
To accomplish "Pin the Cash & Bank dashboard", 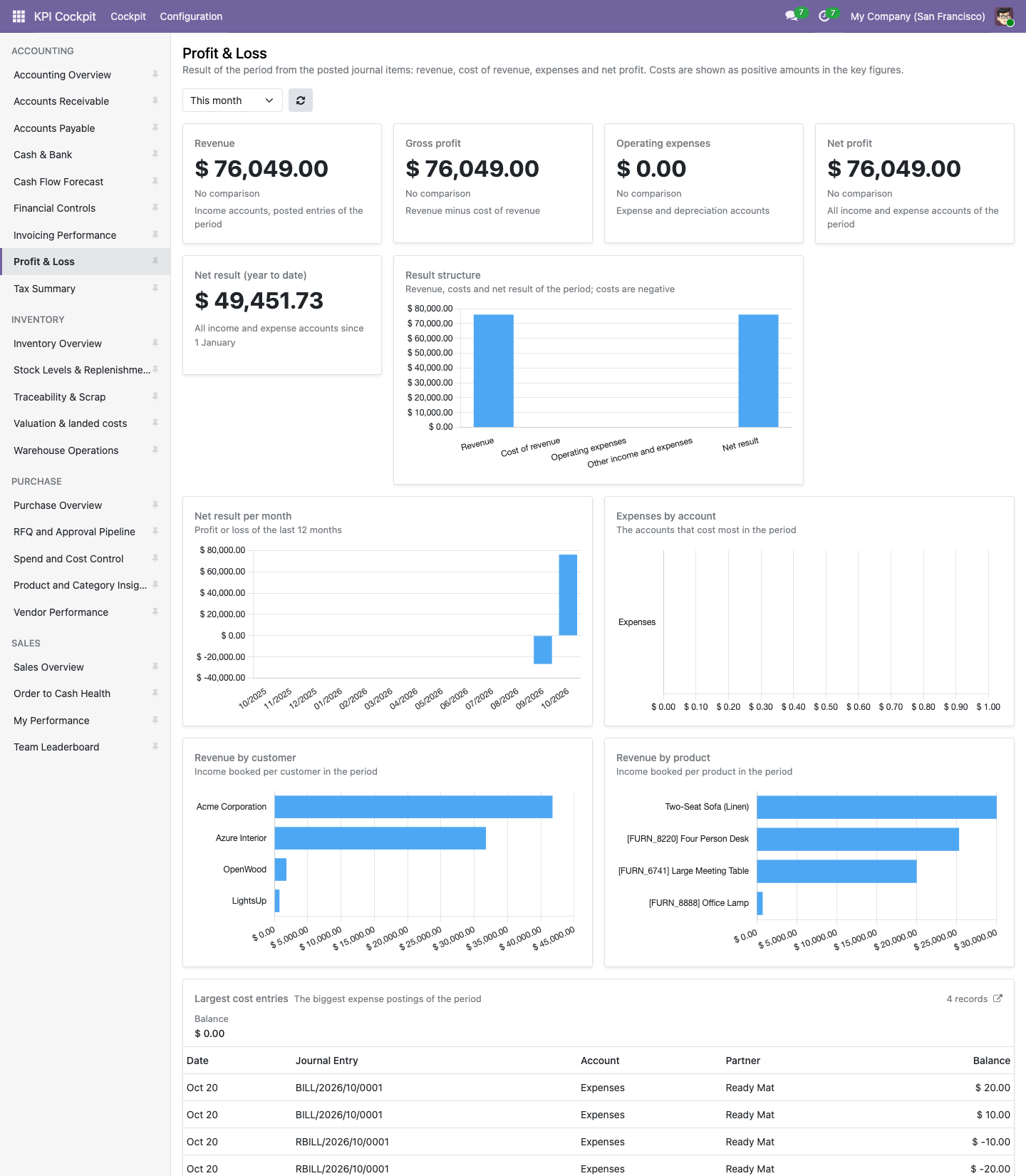I will [x=155, y=155].
